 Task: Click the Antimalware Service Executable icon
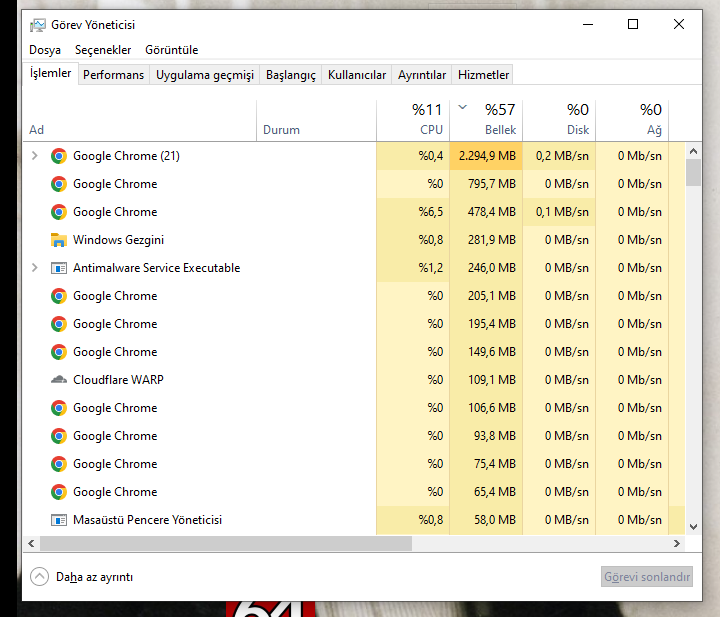[59, 268]
